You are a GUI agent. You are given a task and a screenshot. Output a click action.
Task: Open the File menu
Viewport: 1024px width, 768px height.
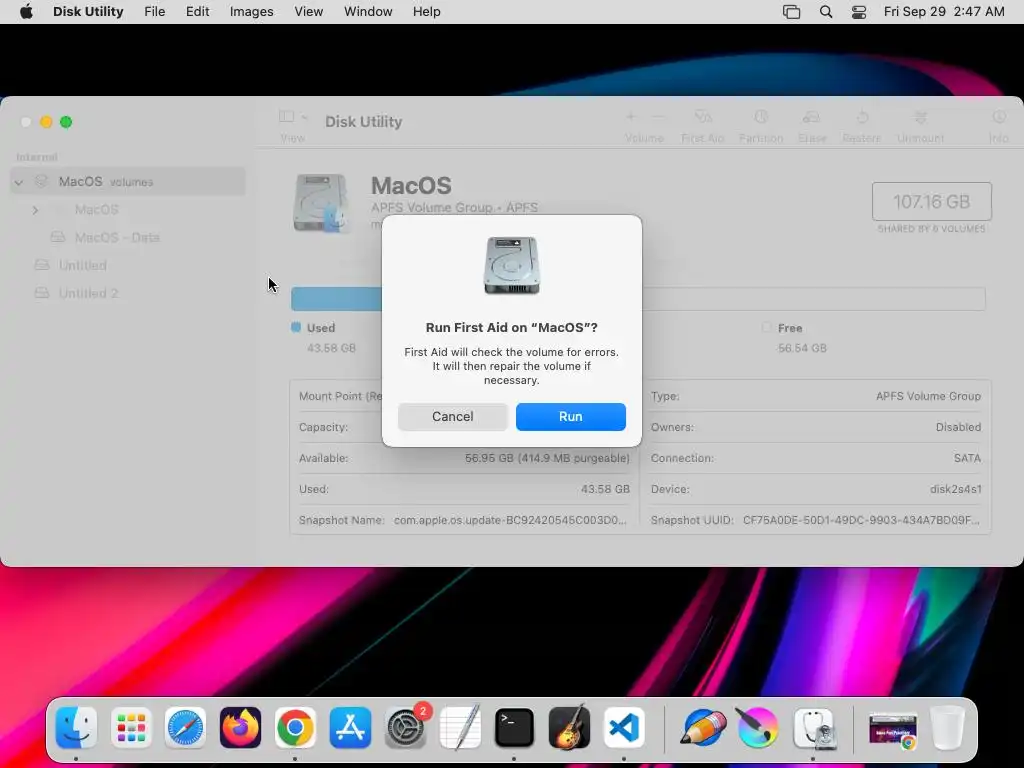[155, 12]
